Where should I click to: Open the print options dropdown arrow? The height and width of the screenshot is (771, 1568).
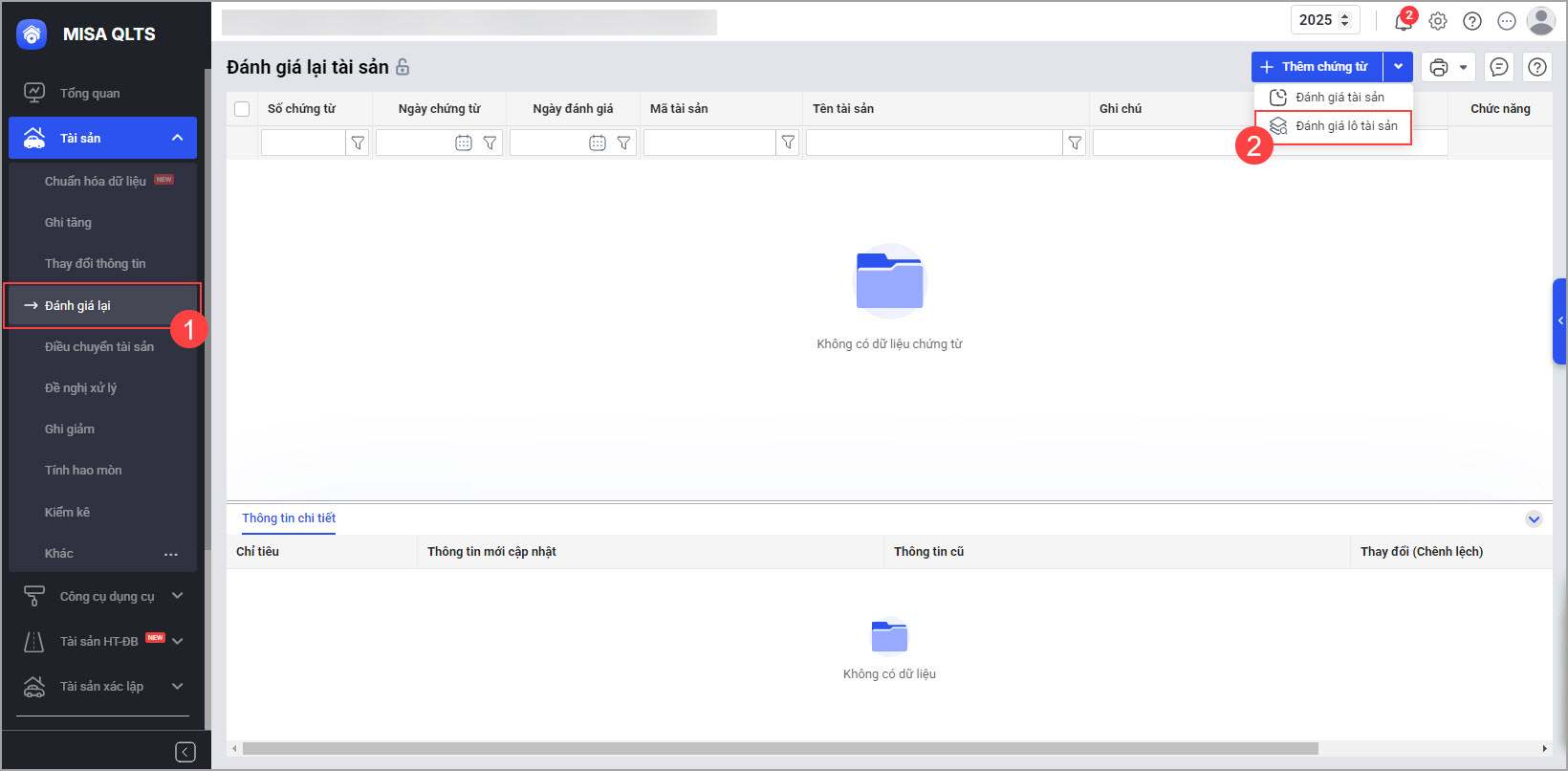tap(1463, 67)
